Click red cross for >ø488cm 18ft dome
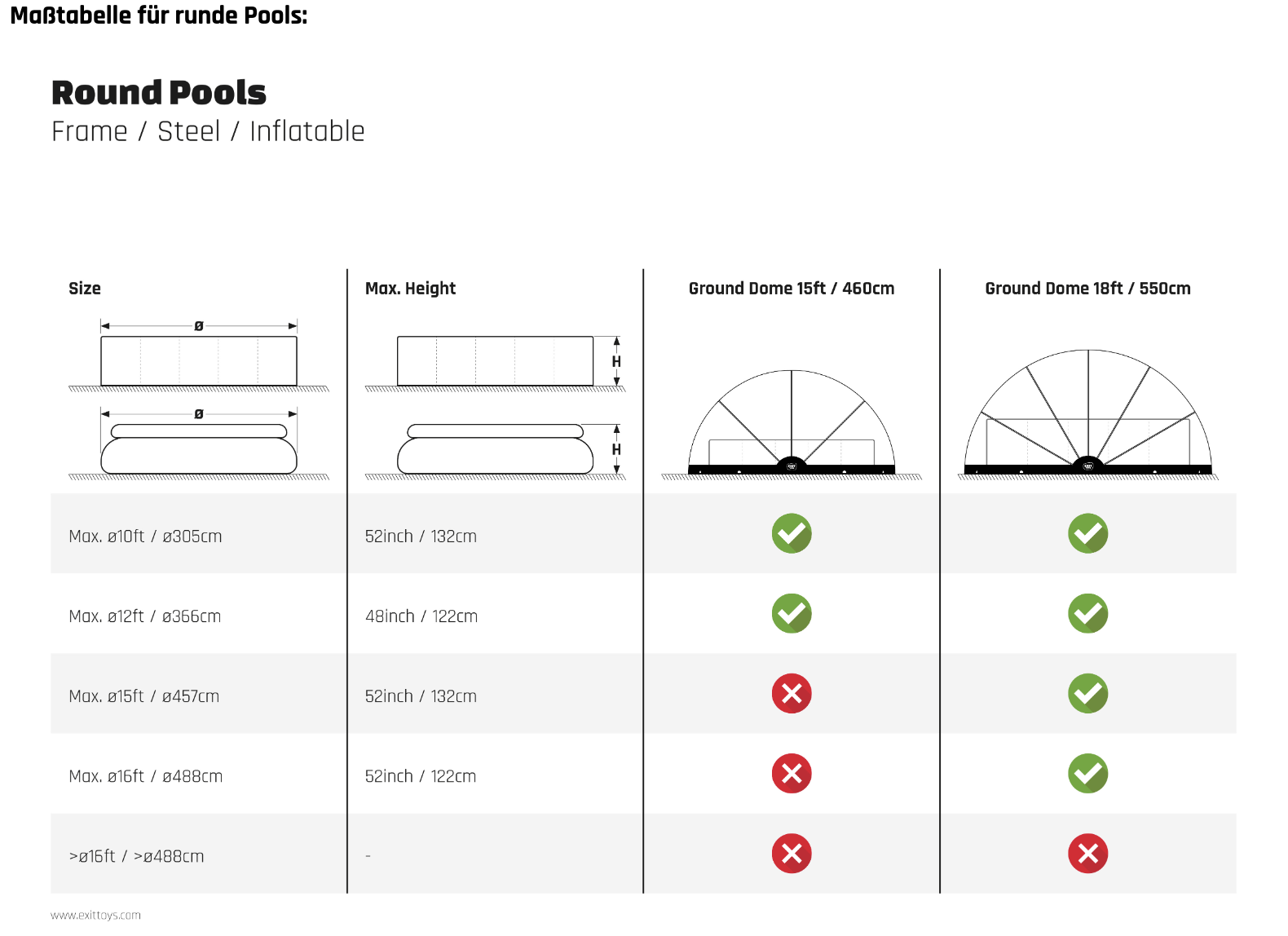 pos(1087,854)
